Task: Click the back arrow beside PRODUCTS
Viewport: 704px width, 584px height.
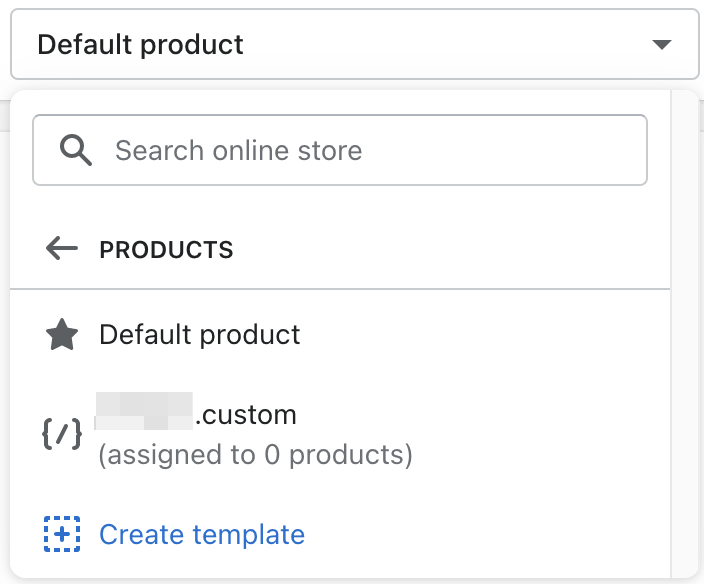Action: [62, 249]
